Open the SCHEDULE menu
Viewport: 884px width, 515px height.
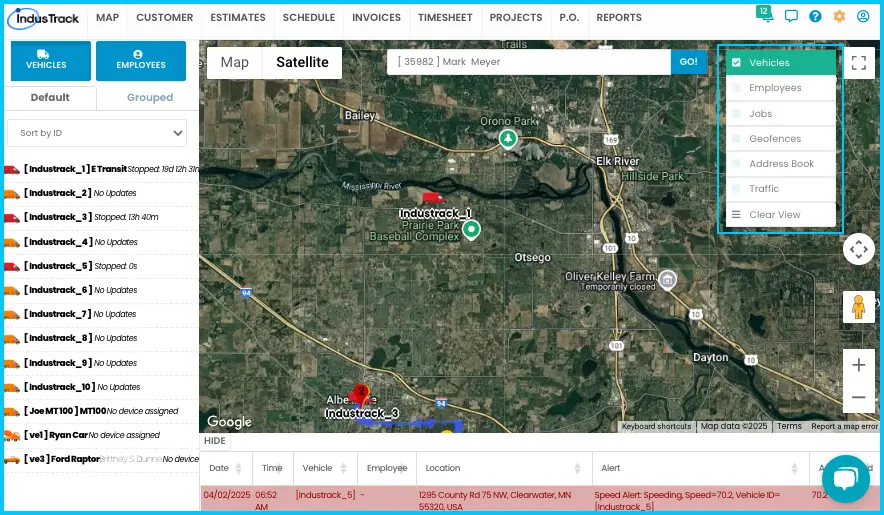pos(309,17)
